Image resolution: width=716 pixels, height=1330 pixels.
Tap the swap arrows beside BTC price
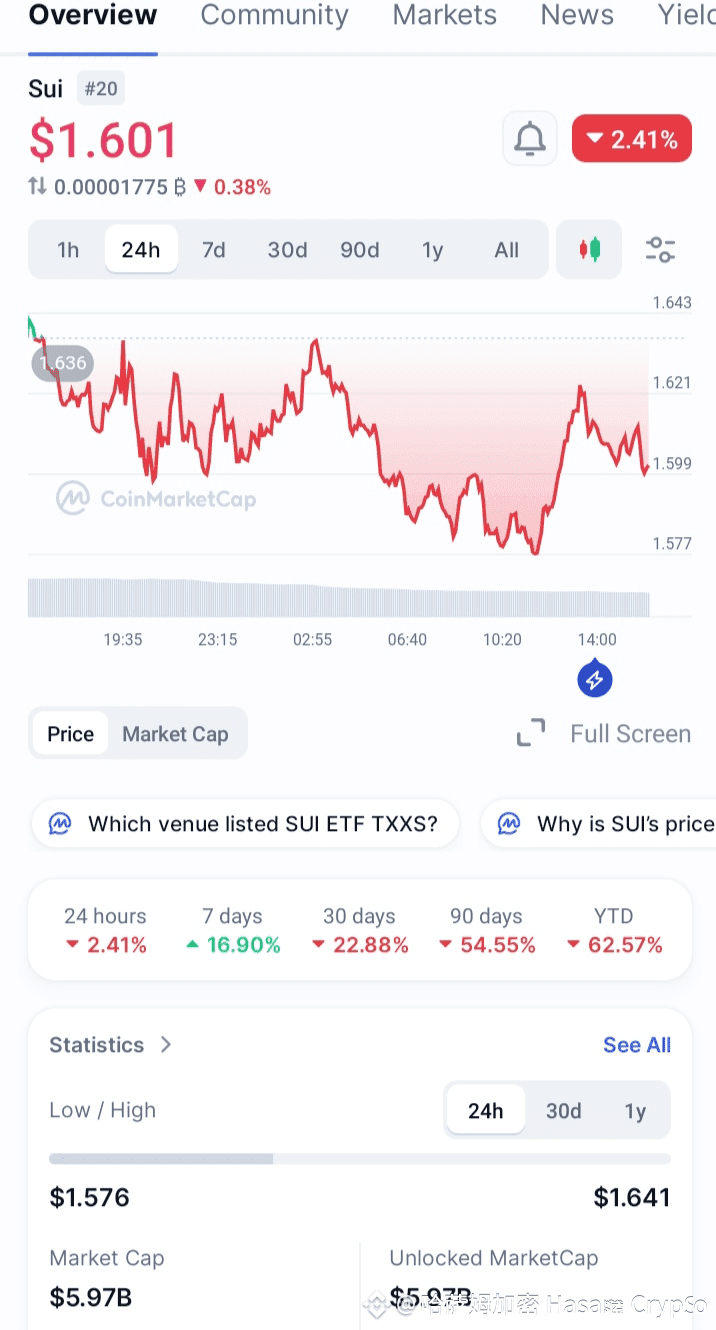pos(37,186)
